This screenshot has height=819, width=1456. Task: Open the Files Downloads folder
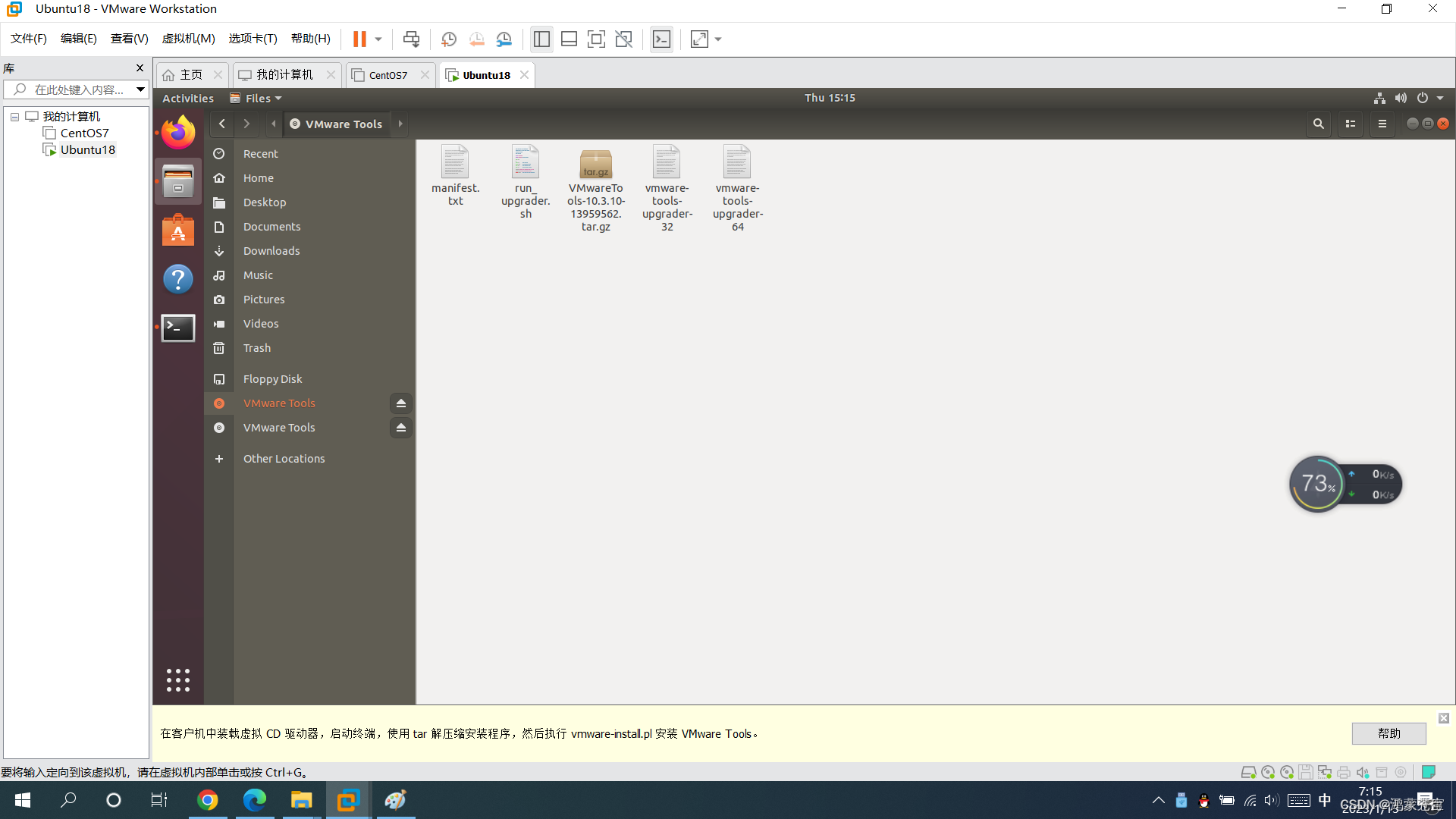[x=271, y=250]
